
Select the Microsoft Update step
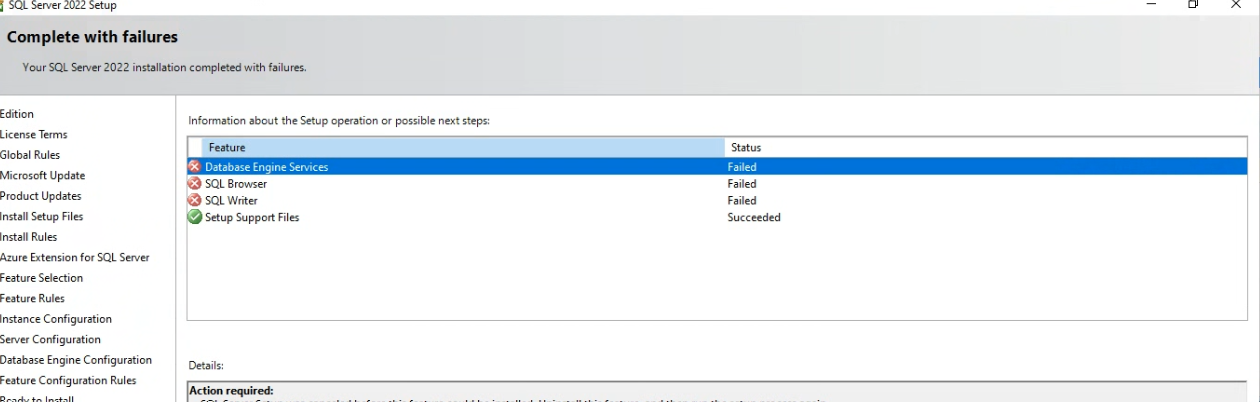tap(42, 175)
